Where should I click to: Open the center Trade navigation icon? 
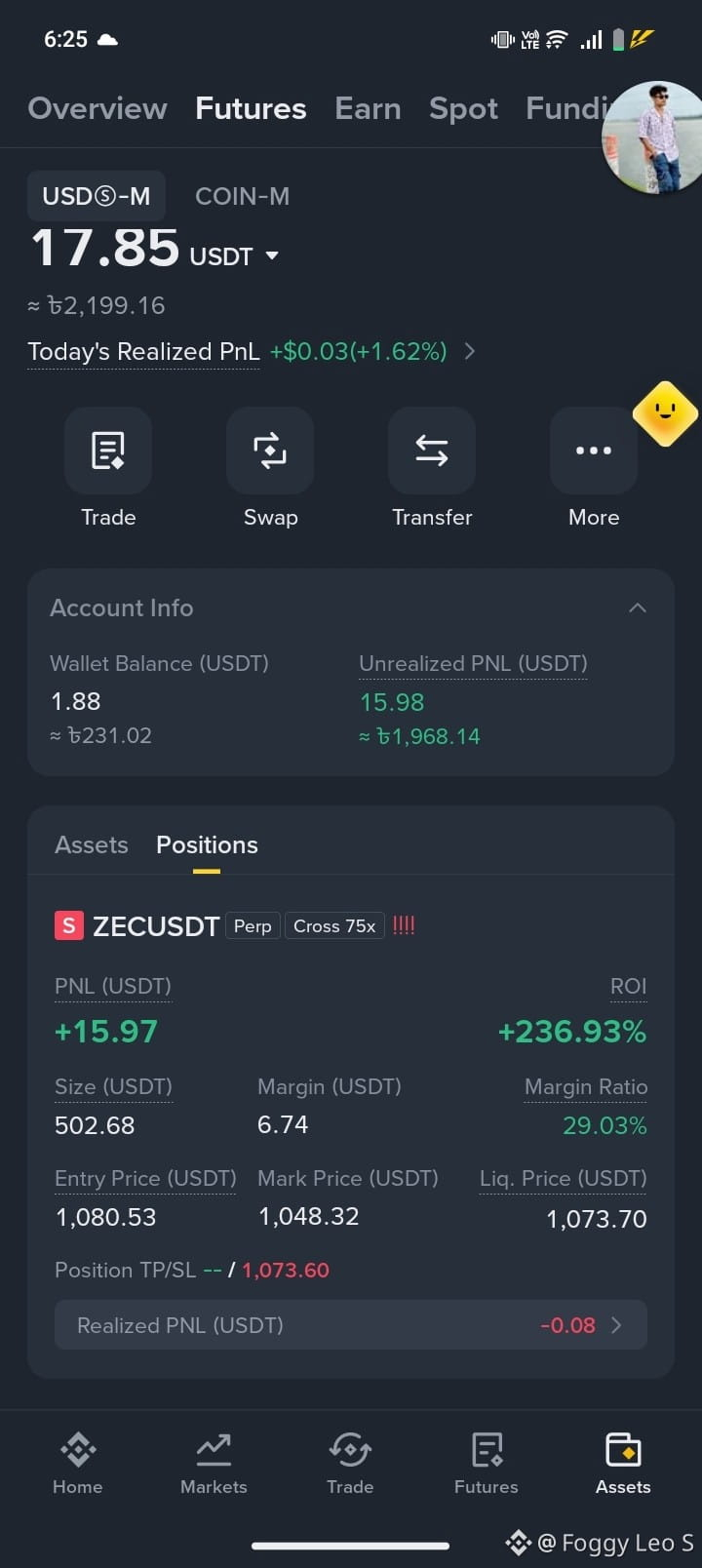click(x=350, y=1463)
